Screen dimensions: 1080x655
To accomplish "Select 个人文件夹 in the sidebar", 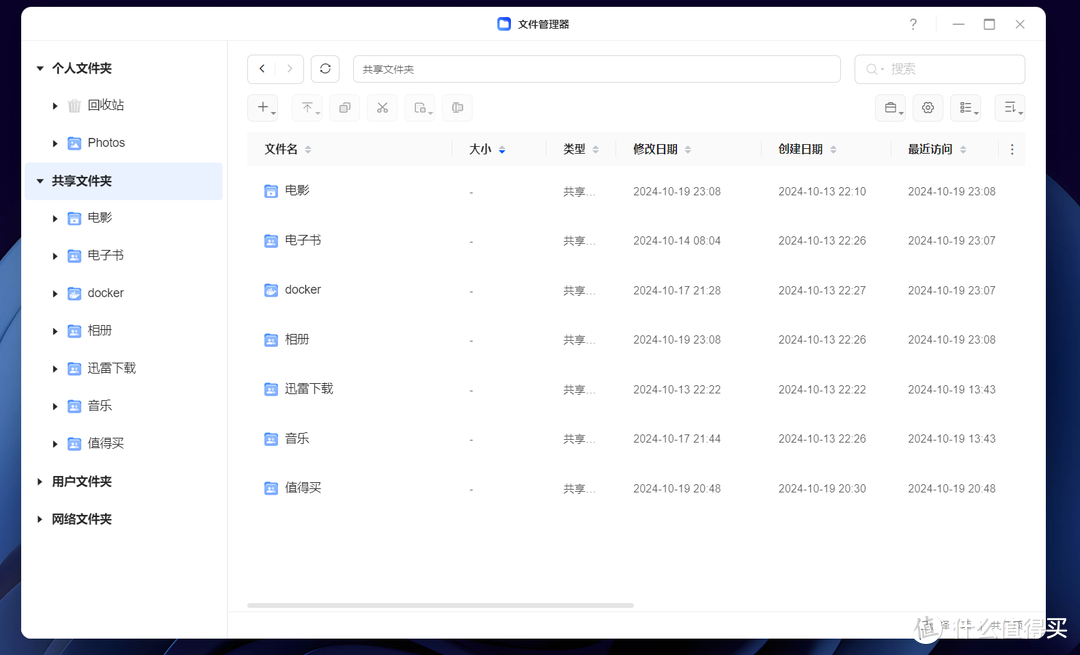I will [85, 68].
